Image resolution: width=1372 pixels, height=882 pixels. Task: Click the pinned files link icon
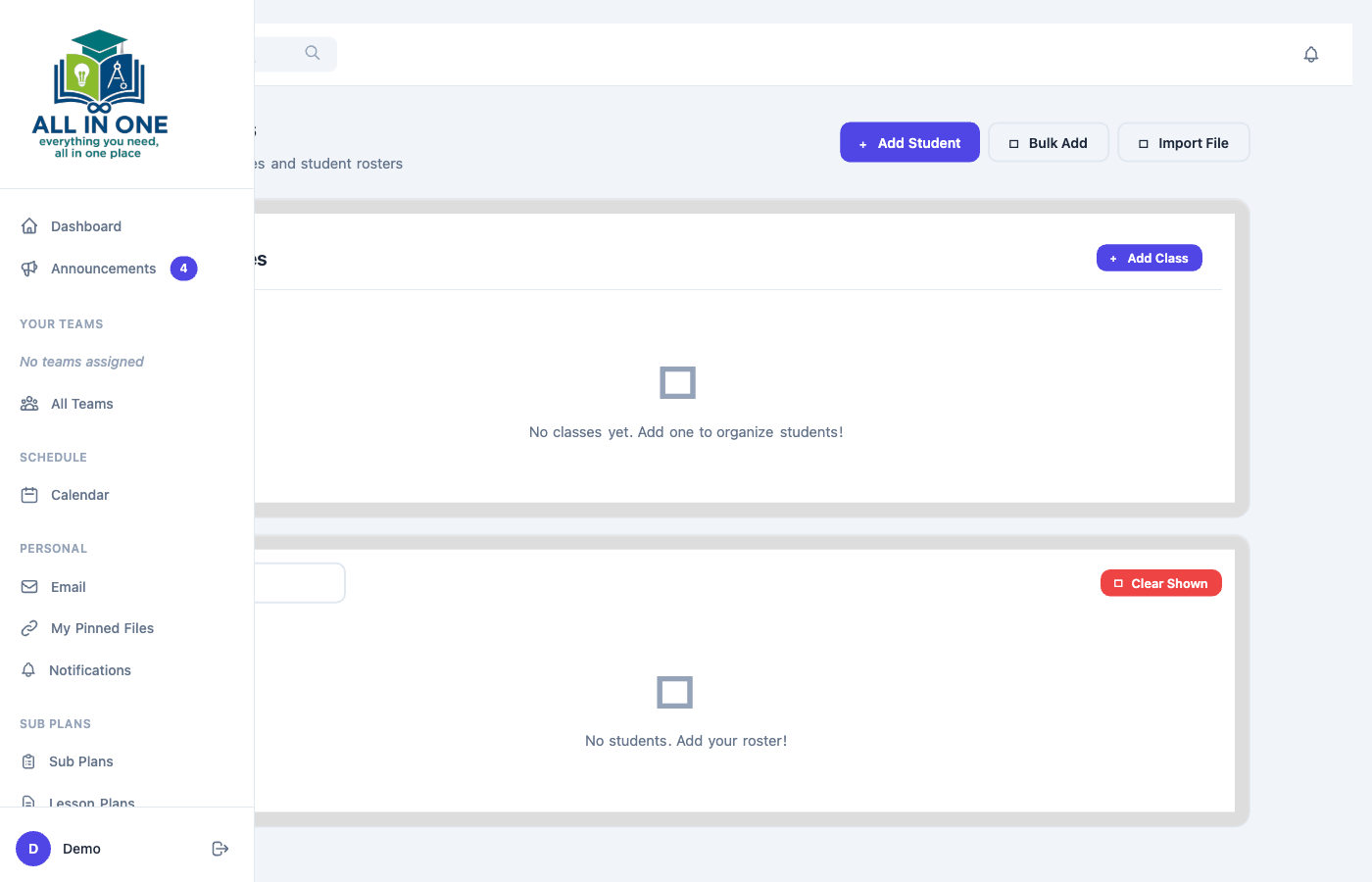click(29, 628)
